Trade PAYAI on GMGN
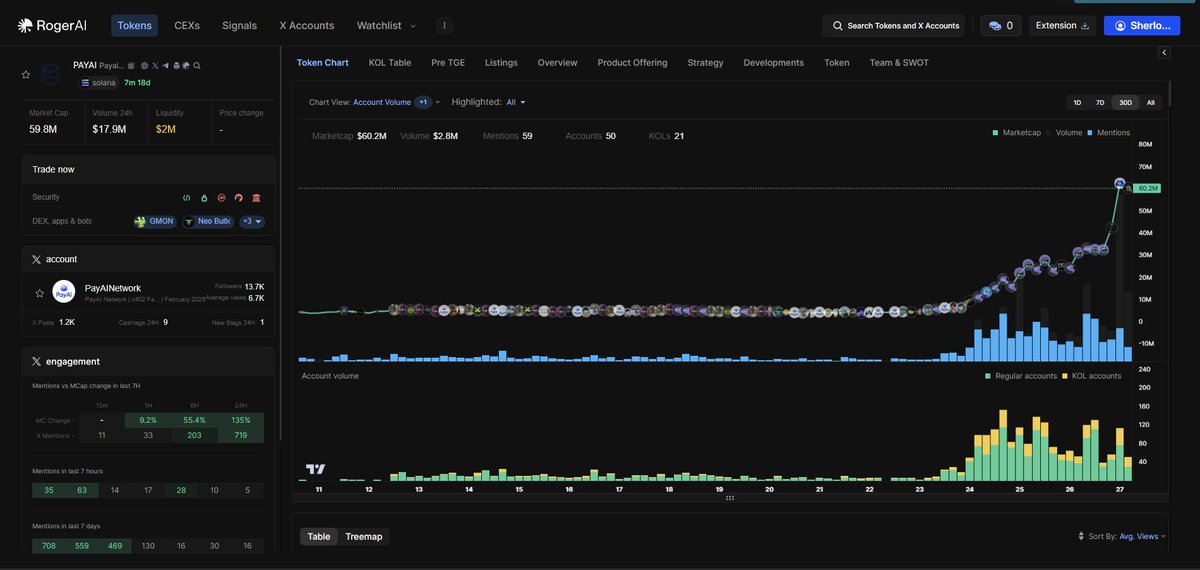 155,221
